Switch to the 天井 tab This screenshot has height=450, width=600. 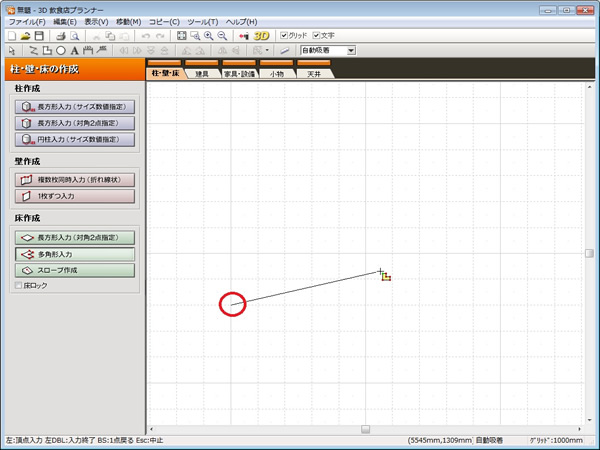tap(313, 74)
